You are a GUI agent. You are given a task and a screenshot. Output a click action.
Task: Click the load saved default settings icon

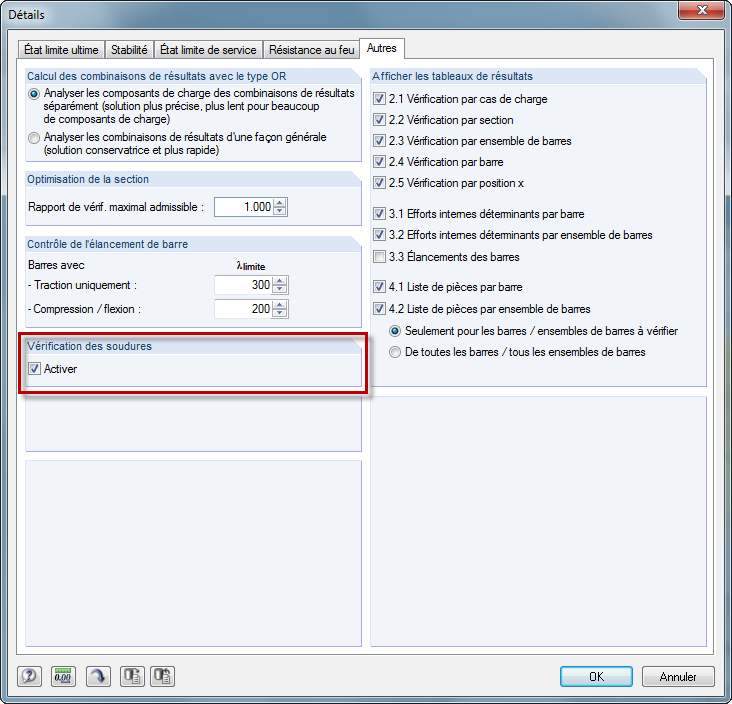click(162, 676)
